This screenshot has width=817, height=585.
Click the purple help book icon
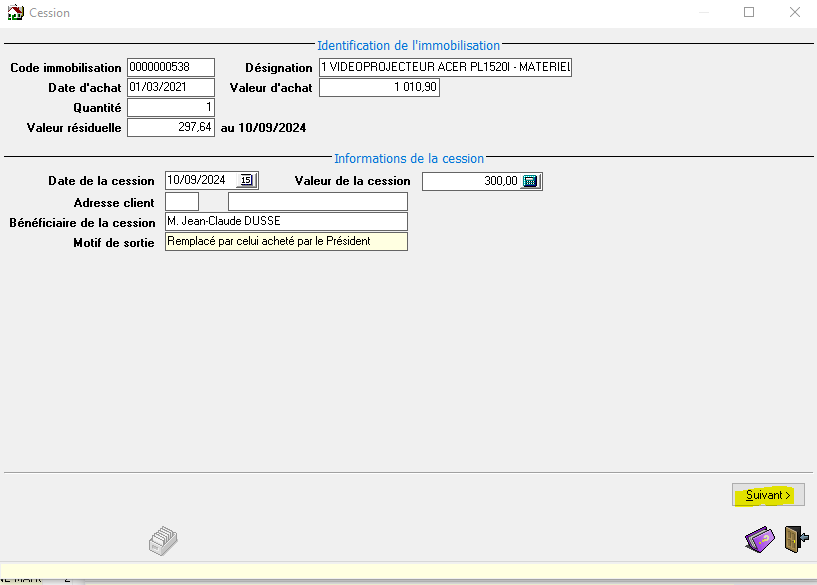(760, 539)
